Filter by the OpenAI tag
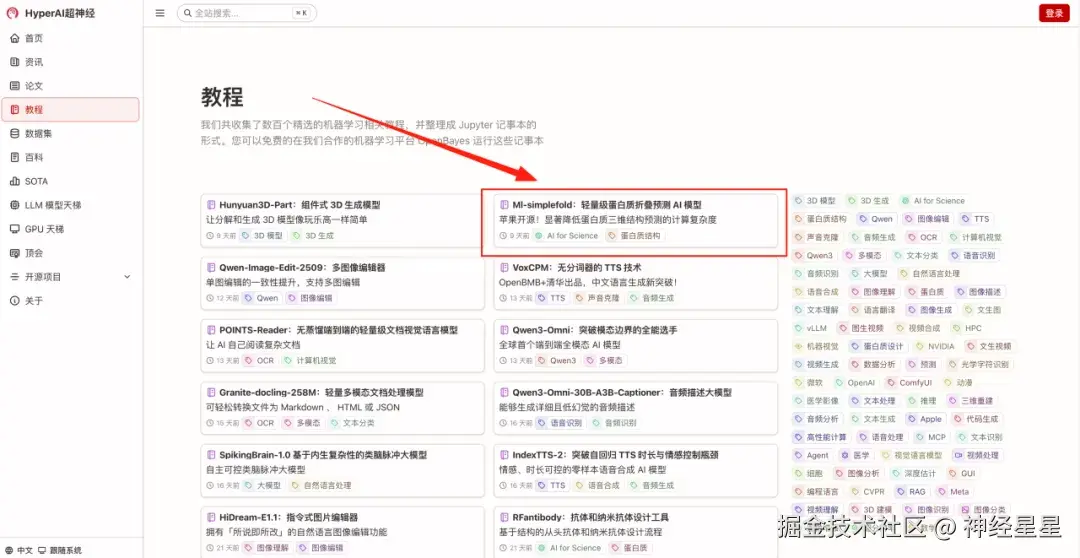The image size is (1080, 558). (x=854, y=382)
